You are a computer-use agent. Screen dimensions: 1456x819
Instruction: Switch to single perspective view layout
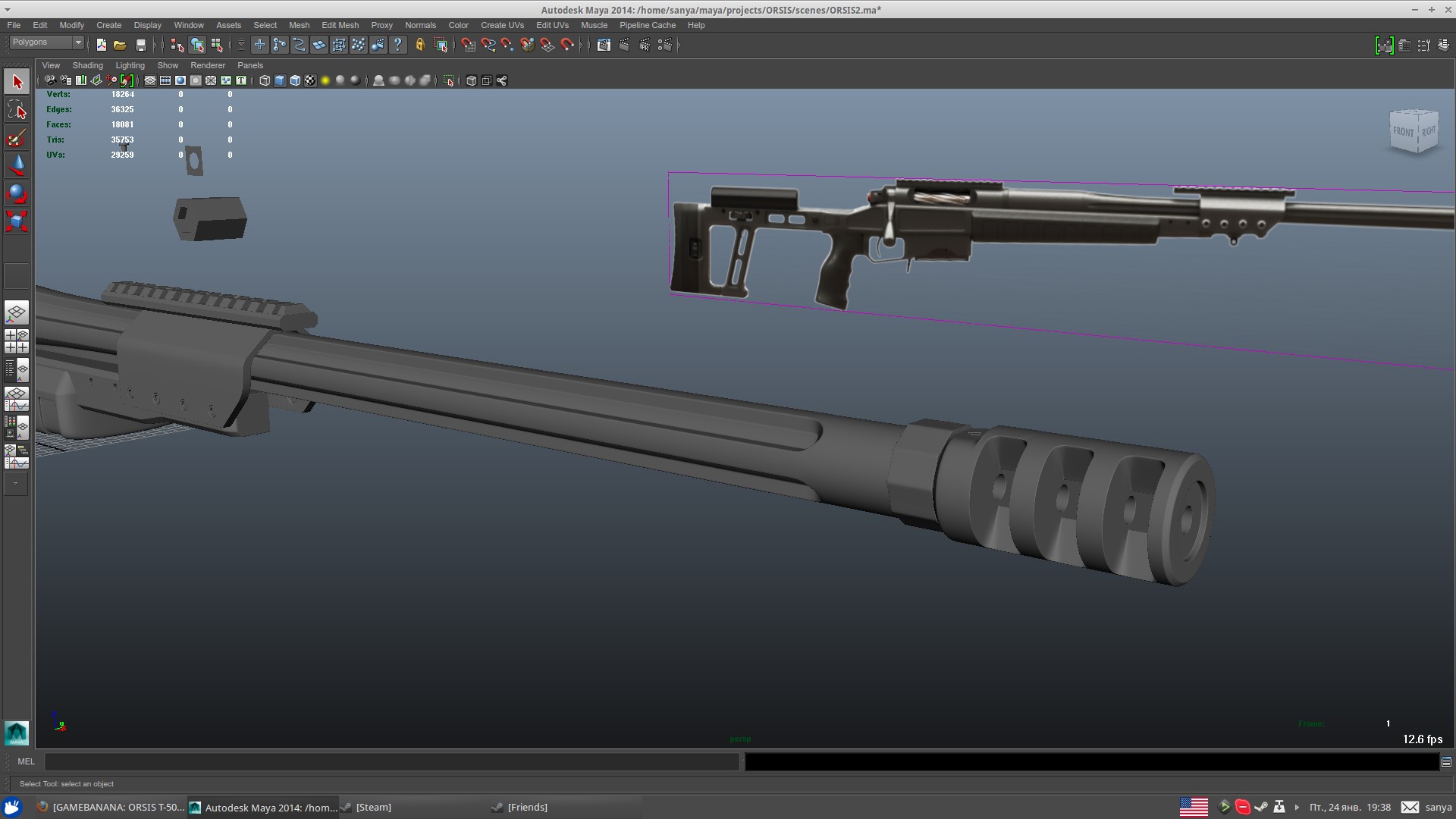[17, 312]
